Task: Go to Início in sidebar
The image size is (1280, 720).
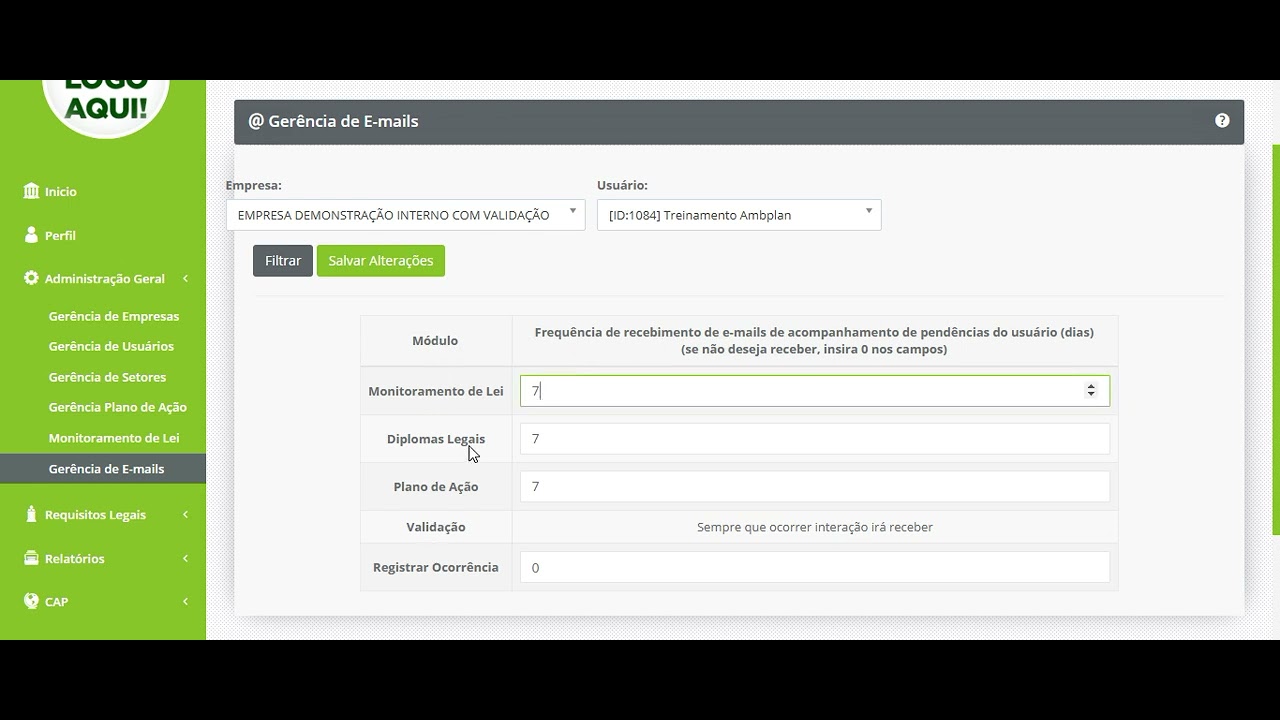Action: (x=60, y=192)
